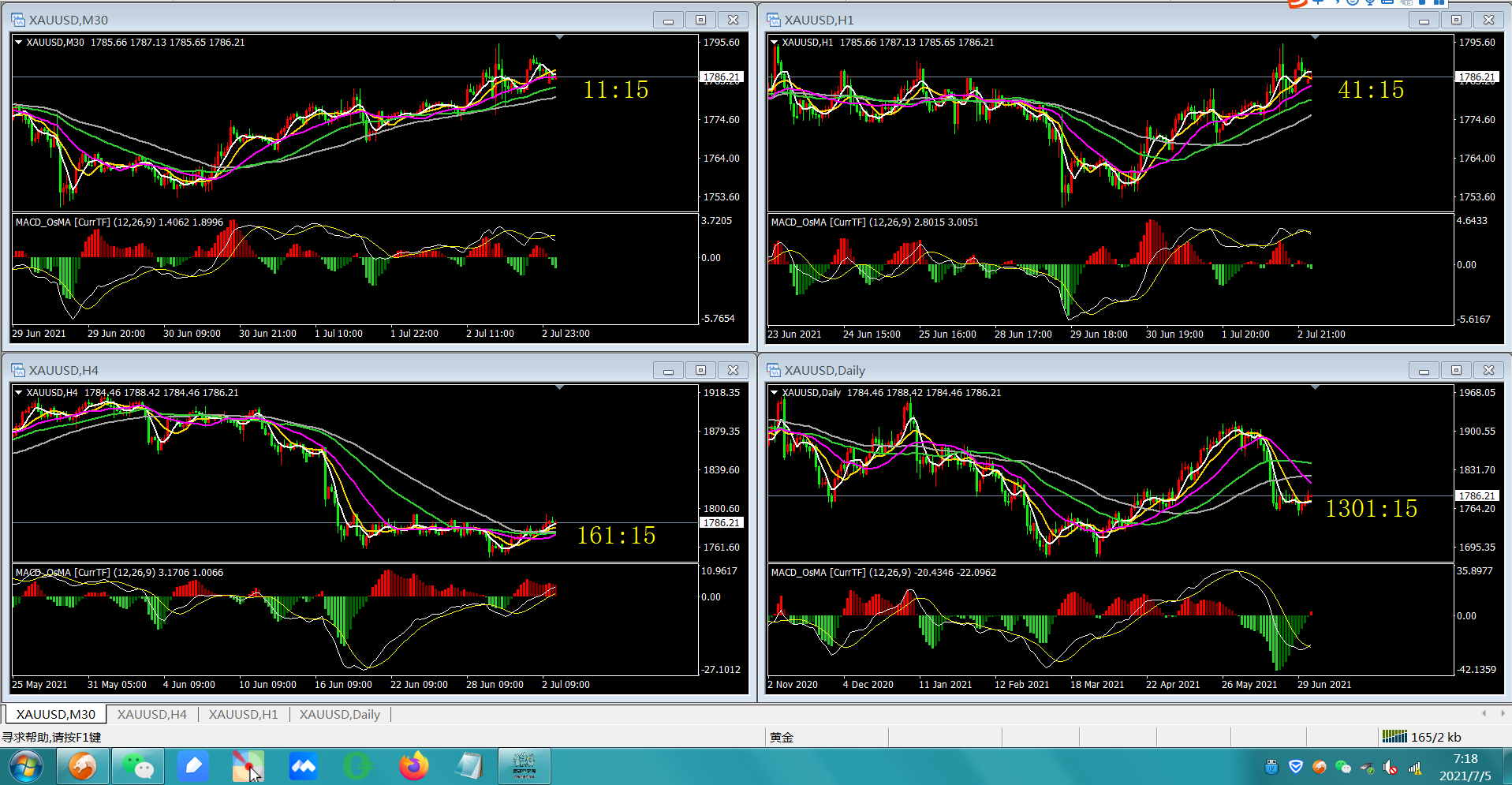Click the 1786.21 price label in Daily chart
The width and height of the screenshot is (1512, 785).
pos(1477,495)
